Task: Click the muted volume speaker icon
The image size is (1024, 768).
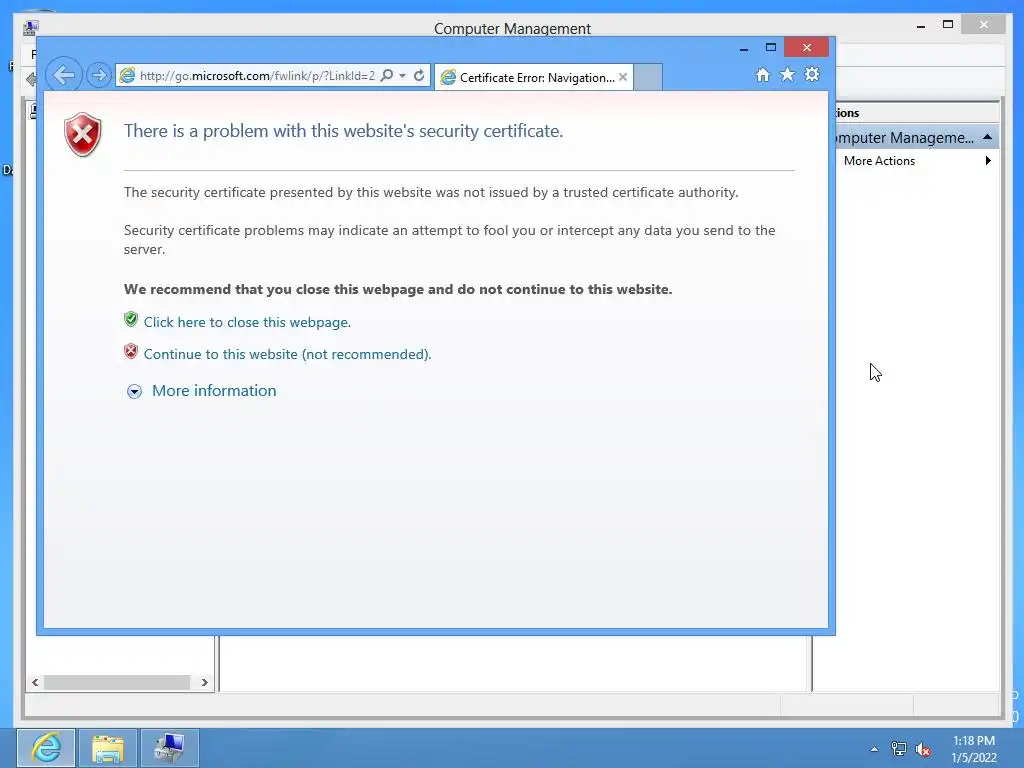Action: (x=923, y=750)
